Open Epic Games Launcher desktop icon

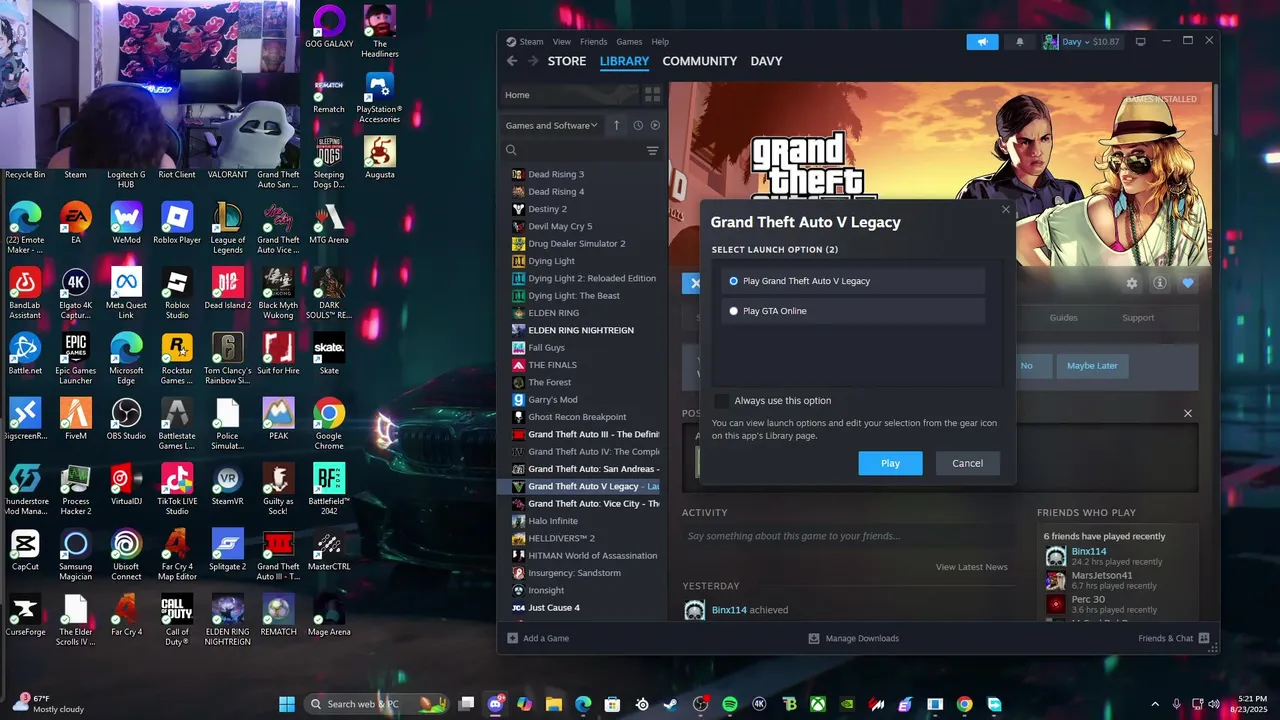pos(75,358)
